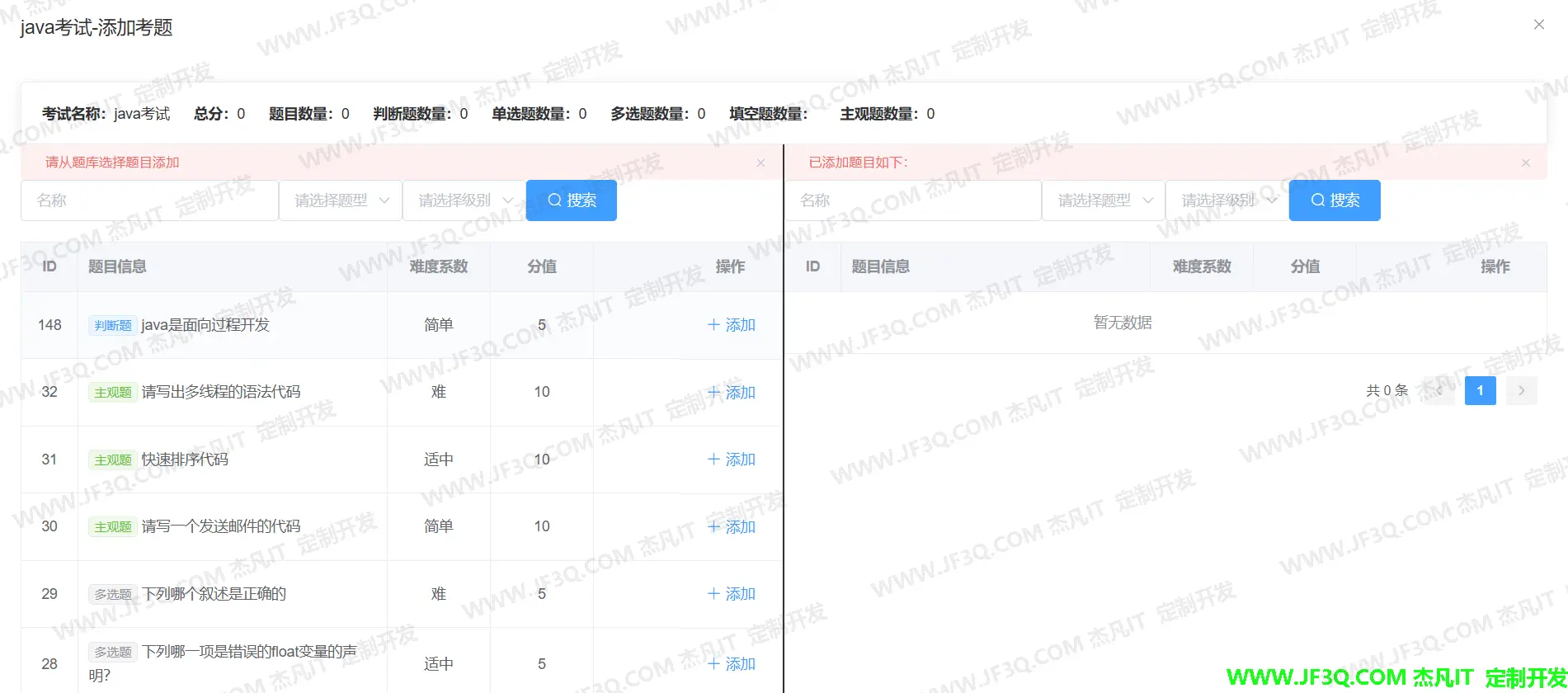The width and height of the screenshot is (1568, 693).
Task: Close the java考试 add-question dialog
Action: coord(1538,25)
